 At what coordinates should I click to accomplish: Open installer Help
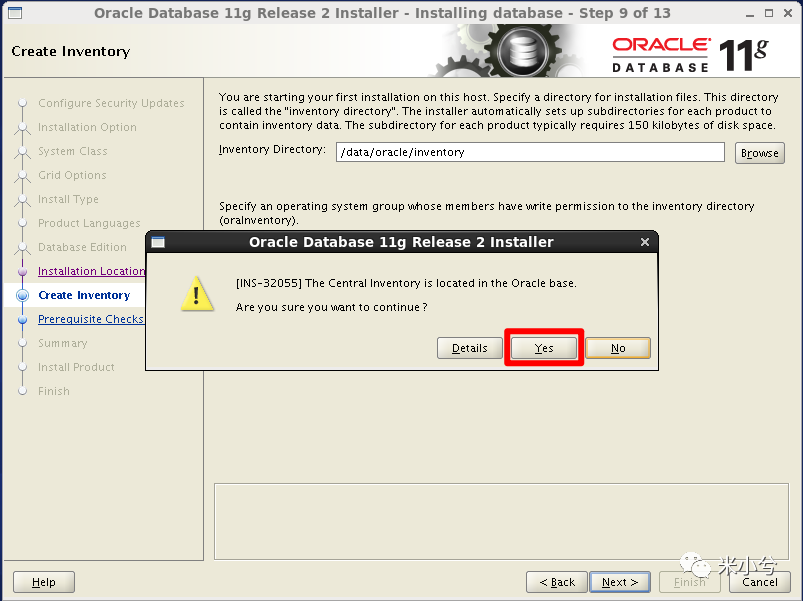[44, 582]
